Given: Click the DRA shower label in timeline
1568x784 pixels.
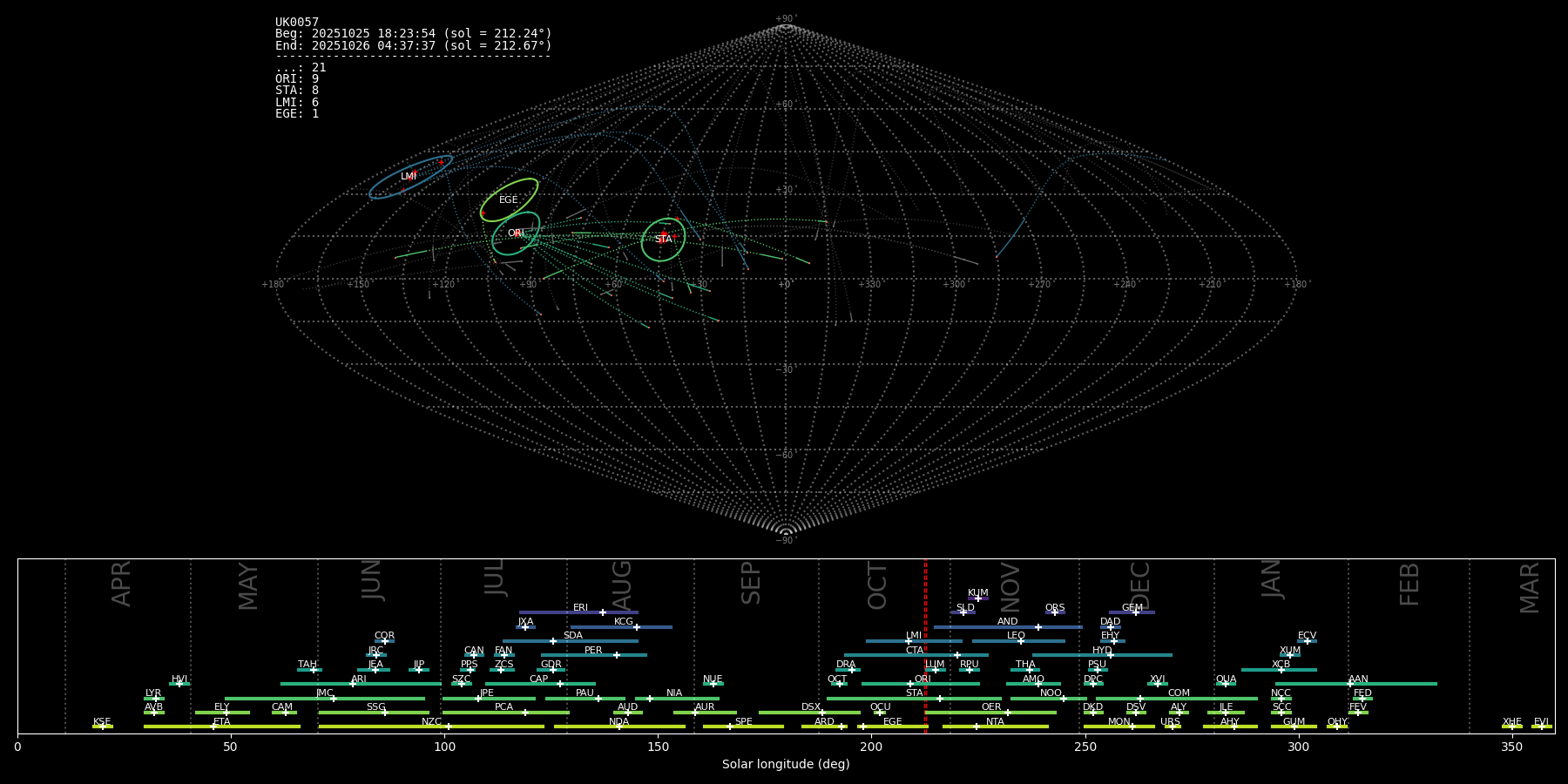Looking at the screenshot, I should 846,665.
